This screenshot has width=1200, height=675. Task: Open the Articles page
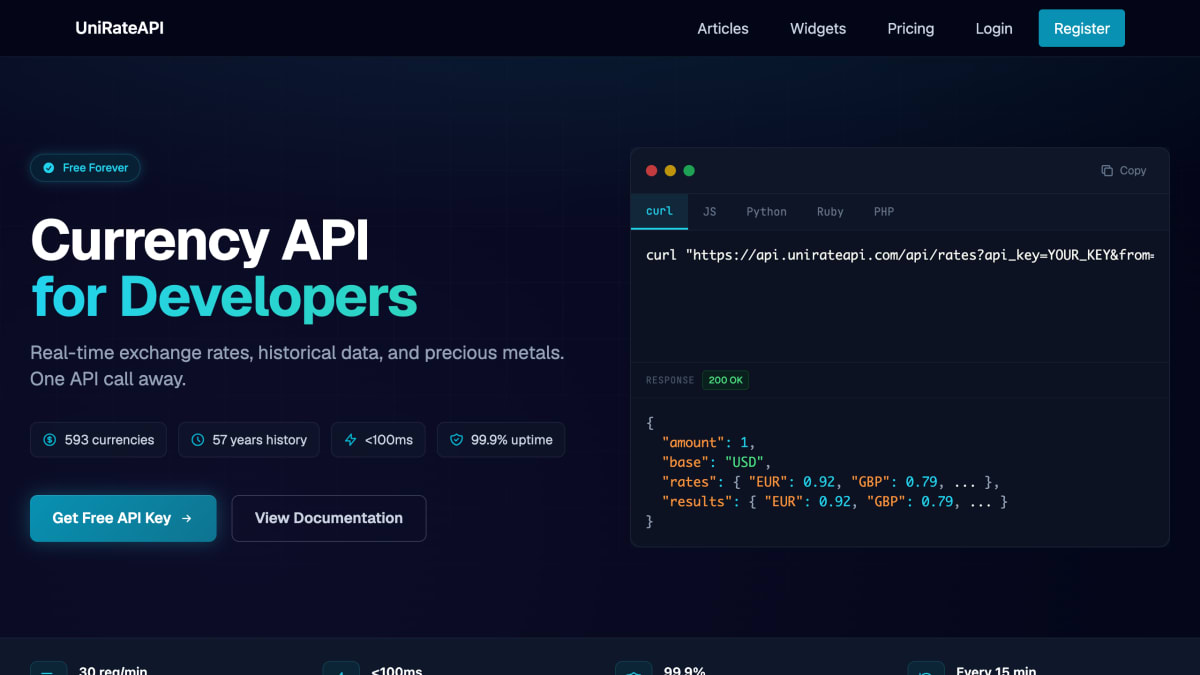click(723, 28)
